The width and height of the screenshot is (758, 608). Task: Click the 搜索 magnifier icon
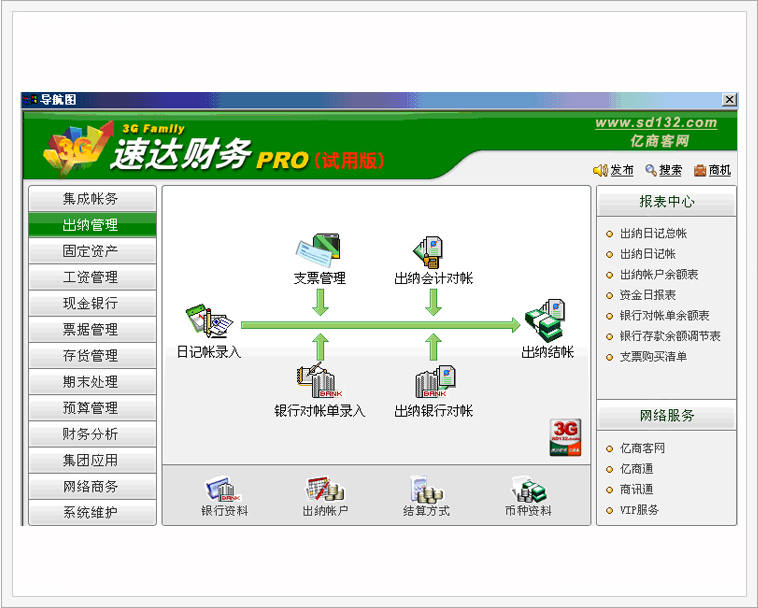pyautogui.click(x=651, y=170)
